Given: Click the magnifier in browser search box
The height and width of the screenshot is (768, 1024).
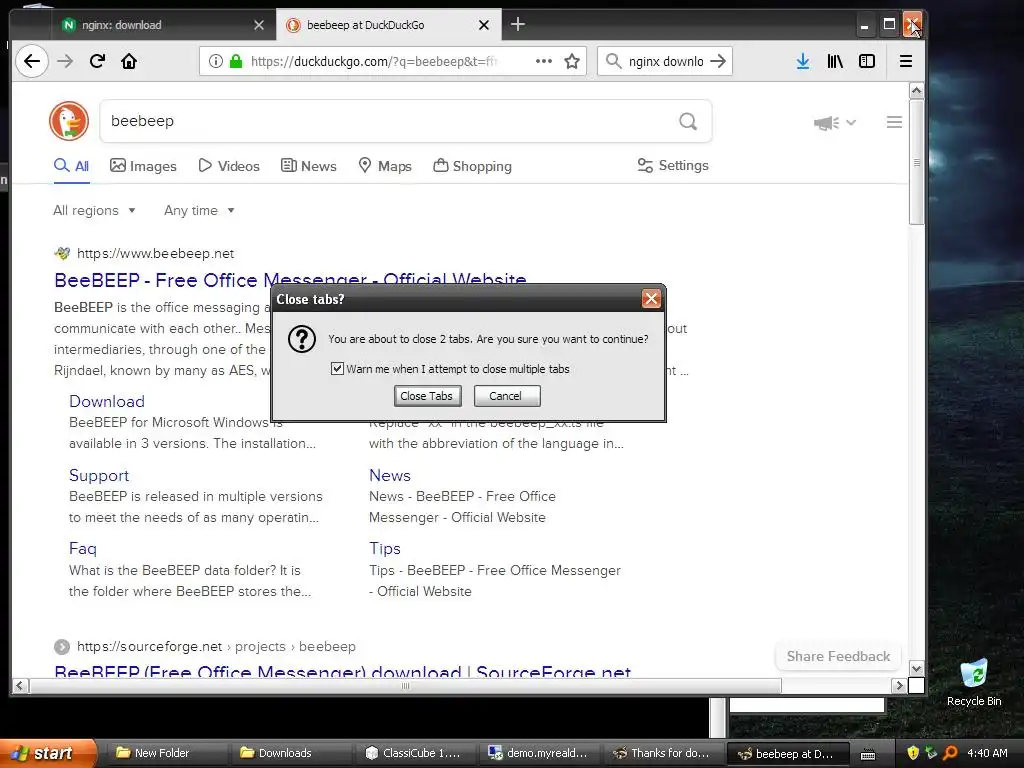Looking at the screenshot, I should point(613,61).
